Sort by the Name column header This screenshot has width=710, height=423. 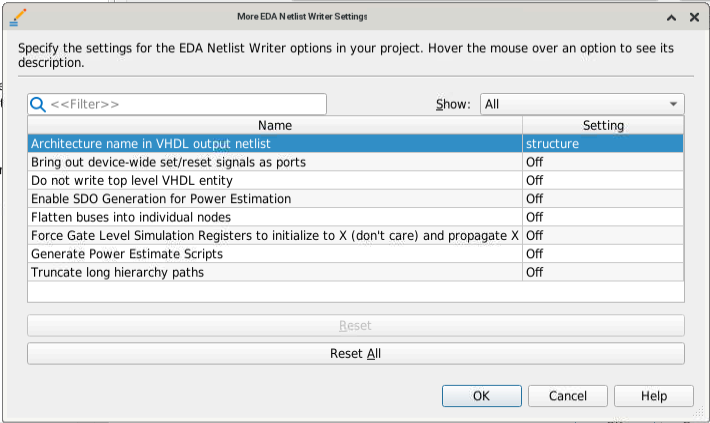[275, 125]
